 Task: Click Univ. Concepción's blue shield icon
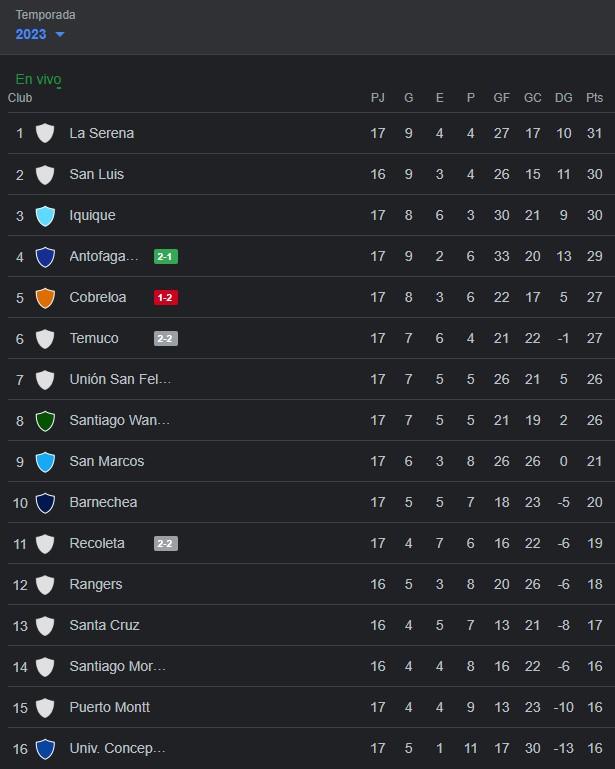pos(45,749)
